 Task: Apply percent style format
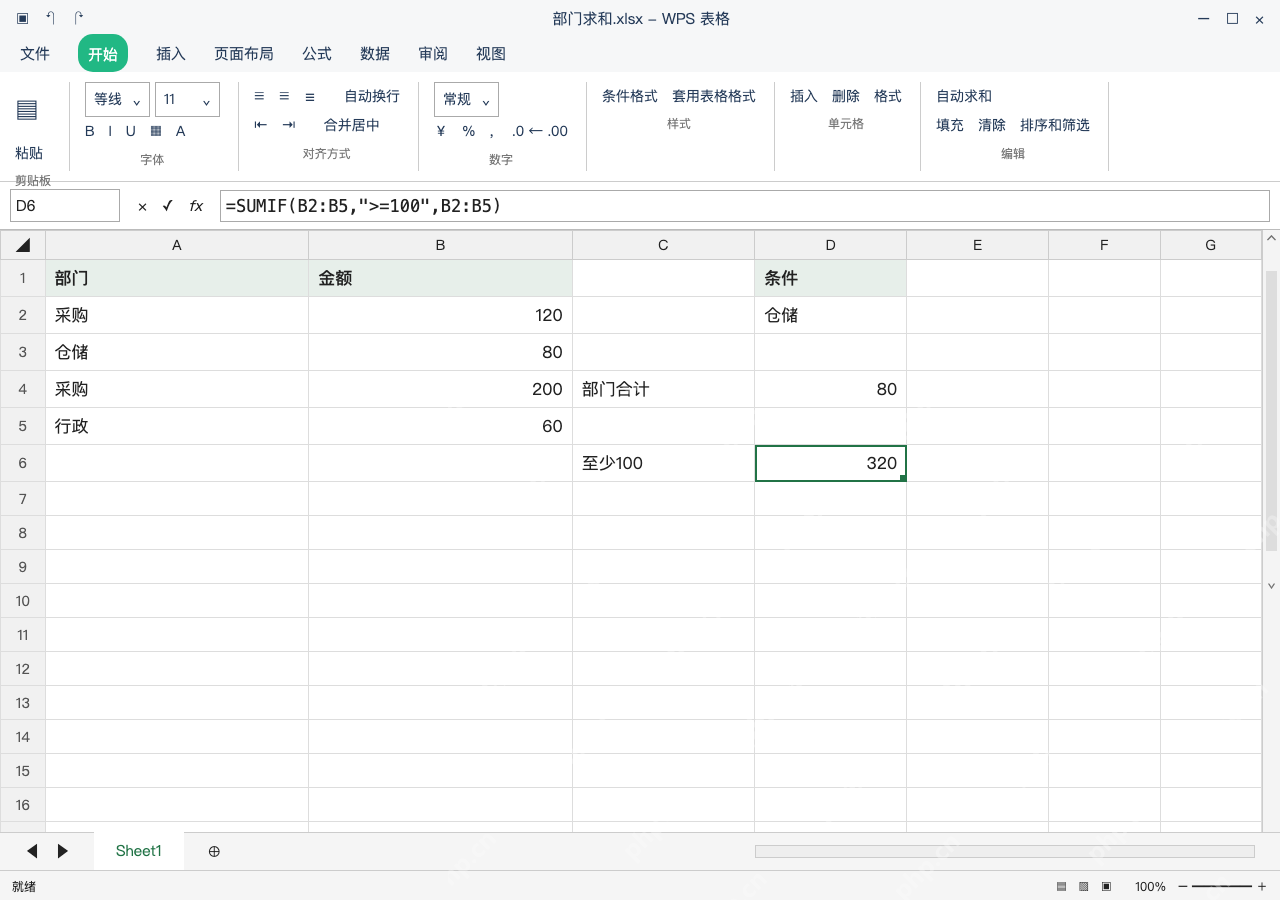469,131
